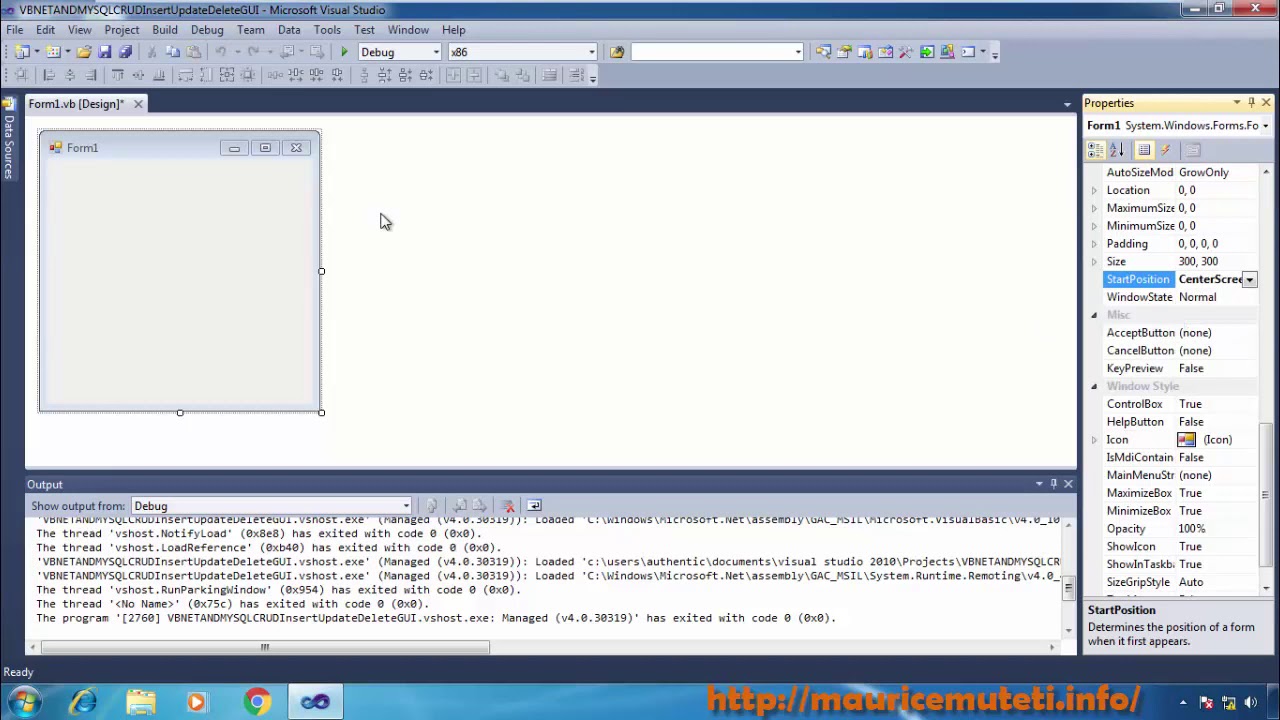Expand the Location property

1094,190
